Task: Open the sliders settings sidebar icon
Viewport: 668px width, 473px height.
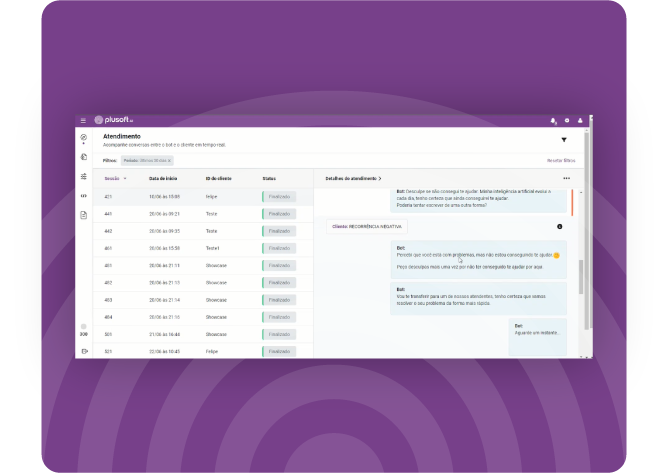Action: (x=84, y=176)
